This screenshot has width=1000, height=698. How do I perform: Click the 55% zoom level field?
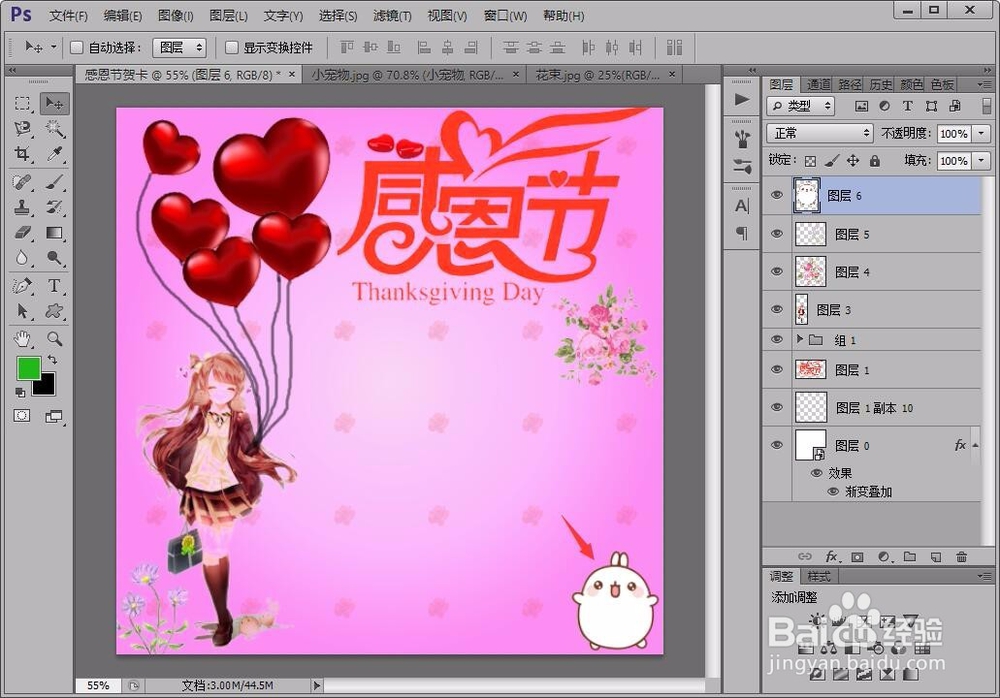[x=98, y=685]
